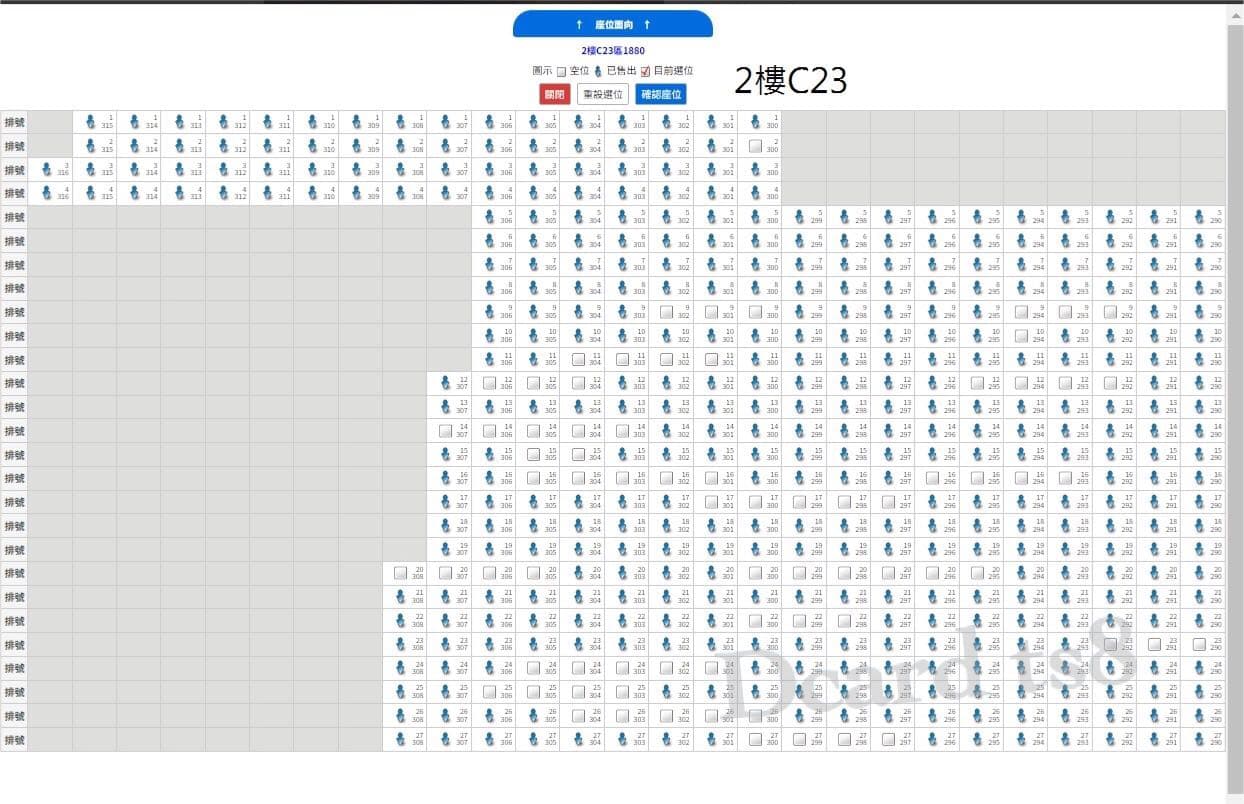Select empty seat row 25 number 306
Viewport: 1244px width, 804px height.
490,692
